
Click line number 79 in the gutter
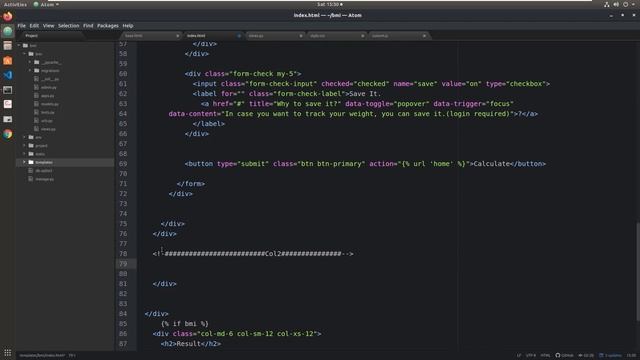(123, 264)
